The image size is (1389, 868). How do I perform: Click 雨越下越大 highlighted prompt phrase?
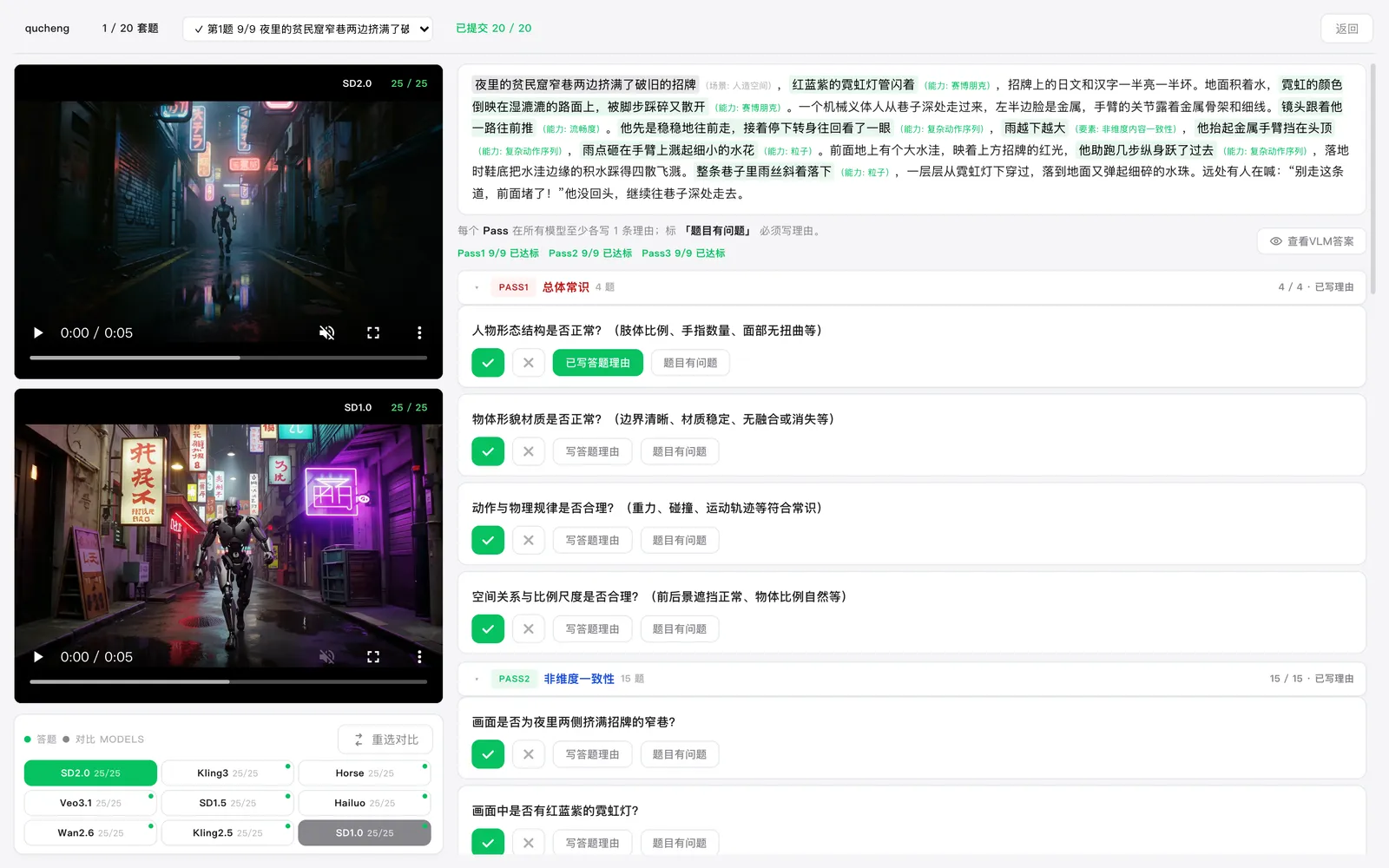pyautogui.click(x=1035, y=128)
